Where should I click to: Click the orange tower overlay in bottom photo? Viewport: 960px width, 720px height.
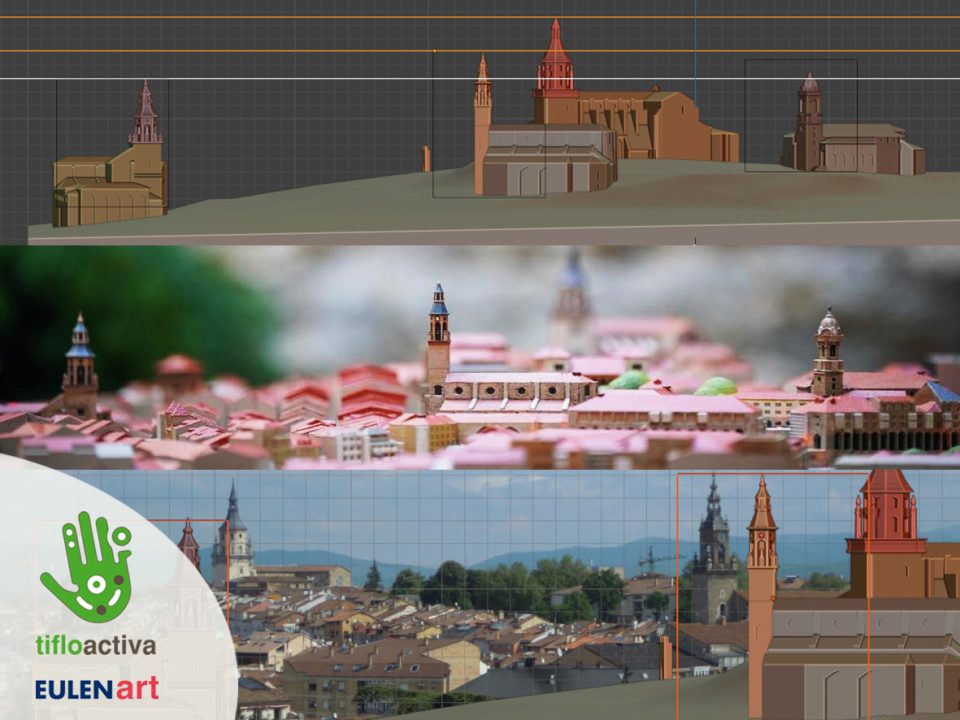pyautogui.click(x=762, y=570)
